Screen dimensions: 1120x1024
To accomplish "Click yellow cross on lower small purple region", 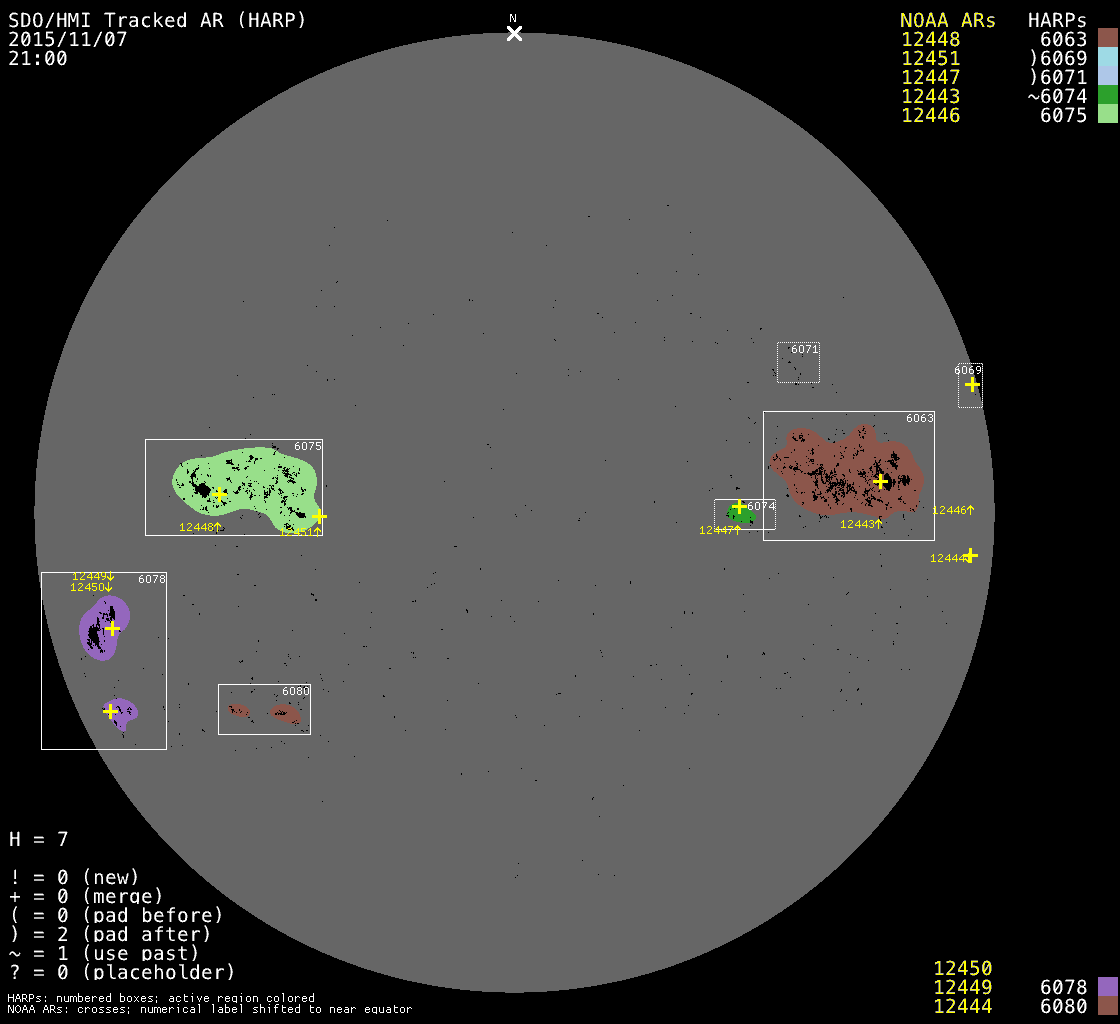I will click(110, 711).
